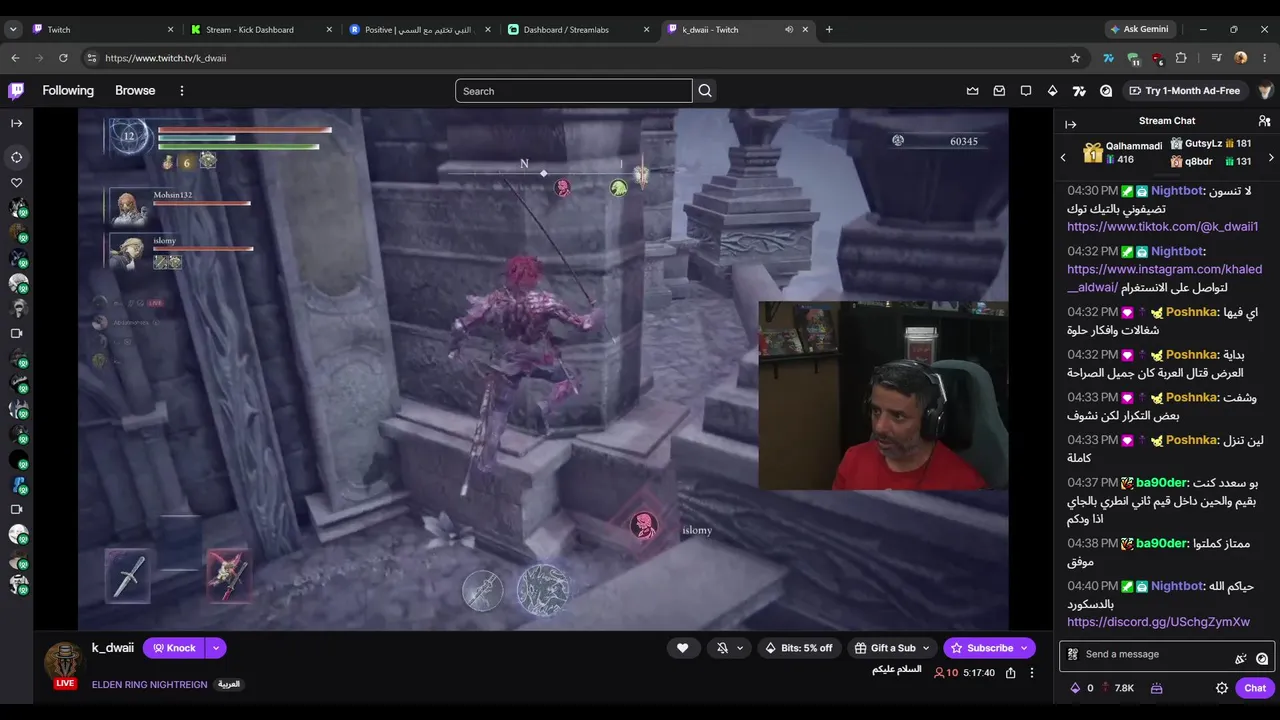Click the Get Bits icon in top bar
Image resolution: width=1280 pixels, height=720 pixels.
click(1052, 91)
